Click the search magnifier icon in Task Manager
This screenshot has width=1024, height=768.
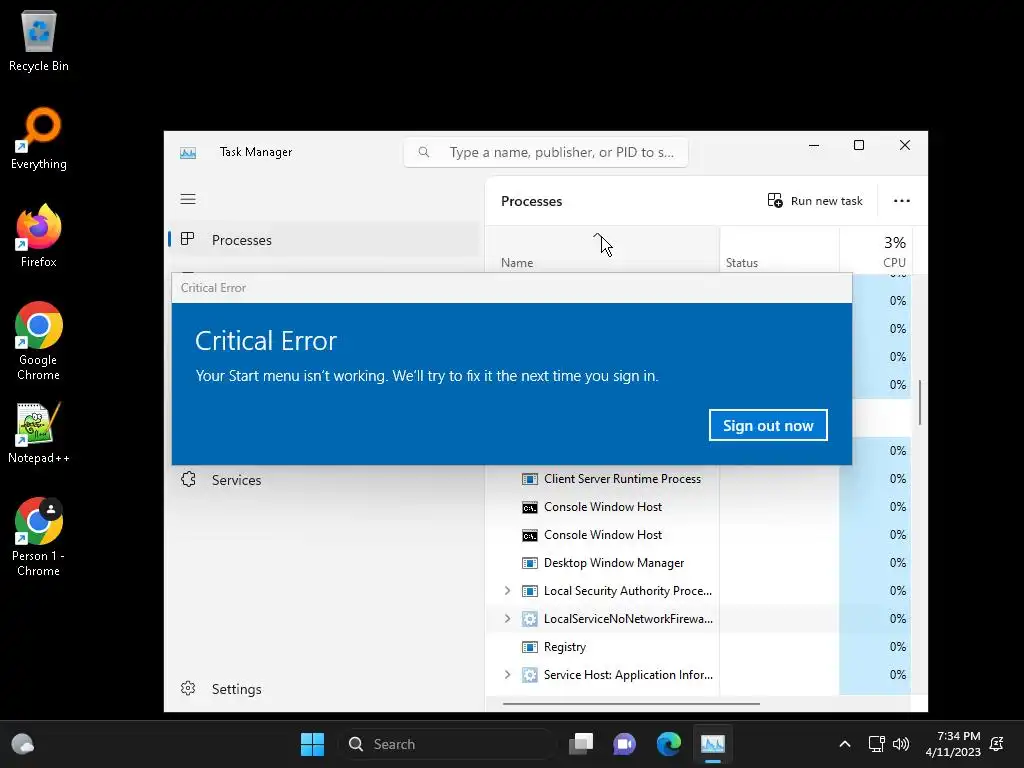click(424, 152)
